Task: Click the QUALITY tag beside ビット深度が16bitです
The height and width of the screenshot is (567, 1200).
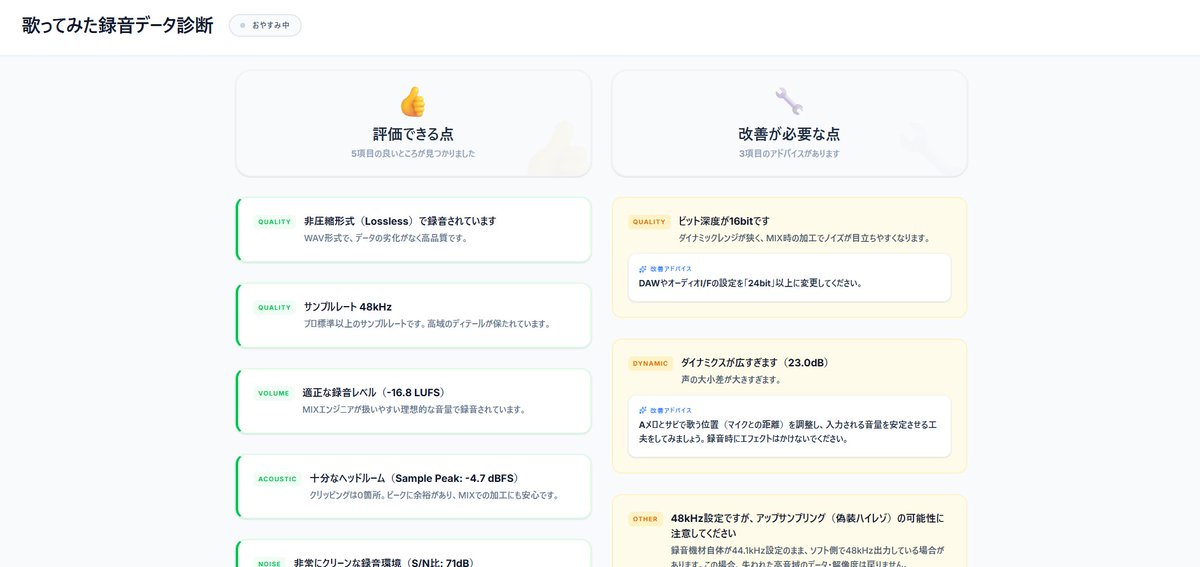Action: coord(649,222)
